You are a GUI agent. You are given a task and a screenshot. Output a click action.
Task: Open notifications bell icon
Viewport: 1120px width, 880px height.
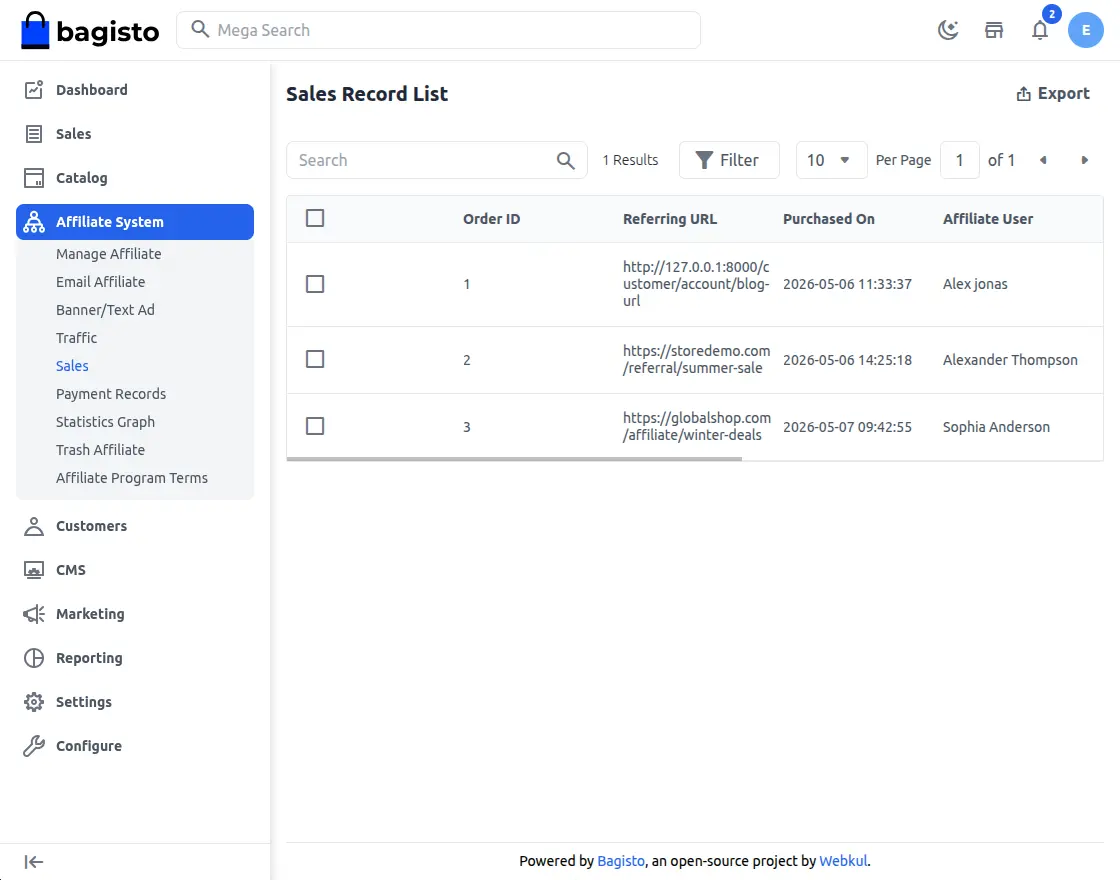click(1040, 30)
